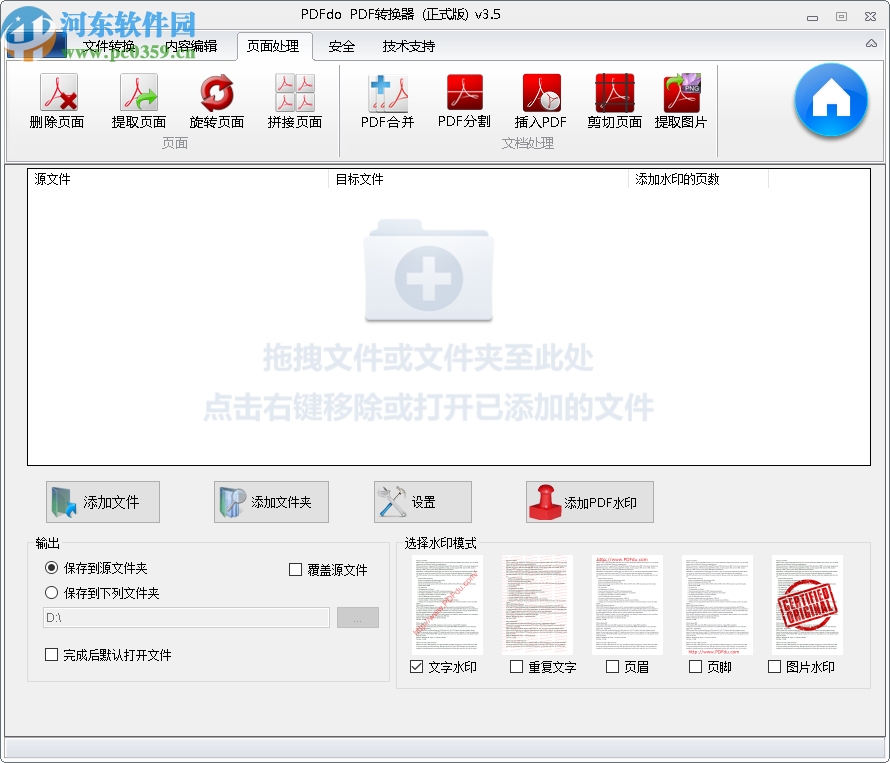The height and width of the screenshot is (763, 890).
Task: Choose the 拼接页面 (Splice Pages) tool
Action: tap(294, 100)
